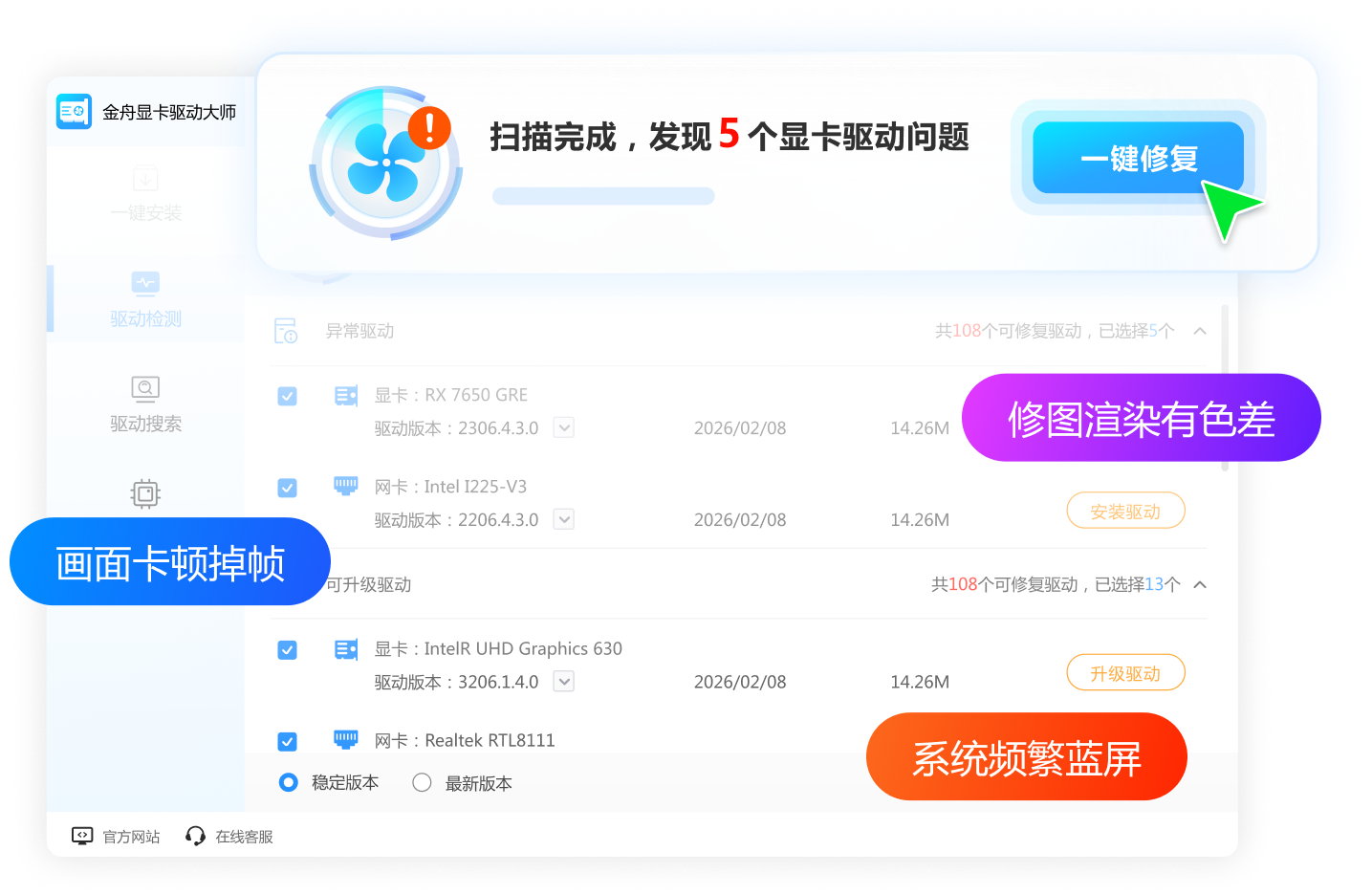Image resolution: width=1372 pixels, height=895 pixels.
Task: Open version dropdown for driver 2306.4.3.0
Action: [x=564, y=427]
